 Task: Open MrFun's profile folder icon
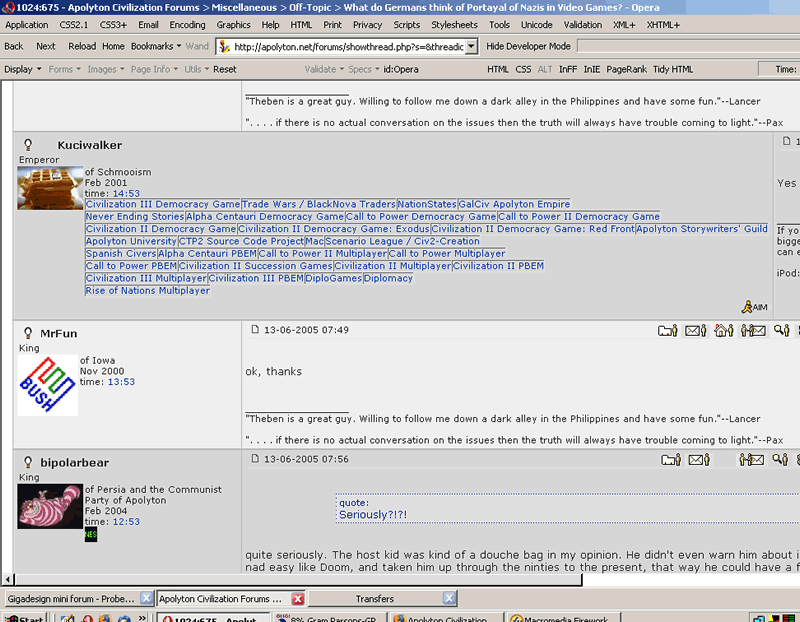[x=667, y=331]
